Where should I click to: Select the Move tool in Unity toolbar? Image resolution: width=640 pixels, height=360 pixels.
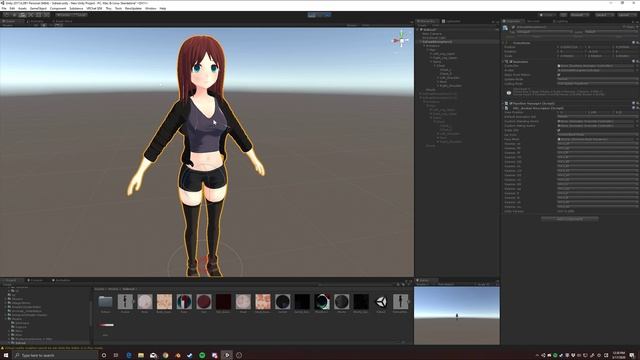coord(14,15)
